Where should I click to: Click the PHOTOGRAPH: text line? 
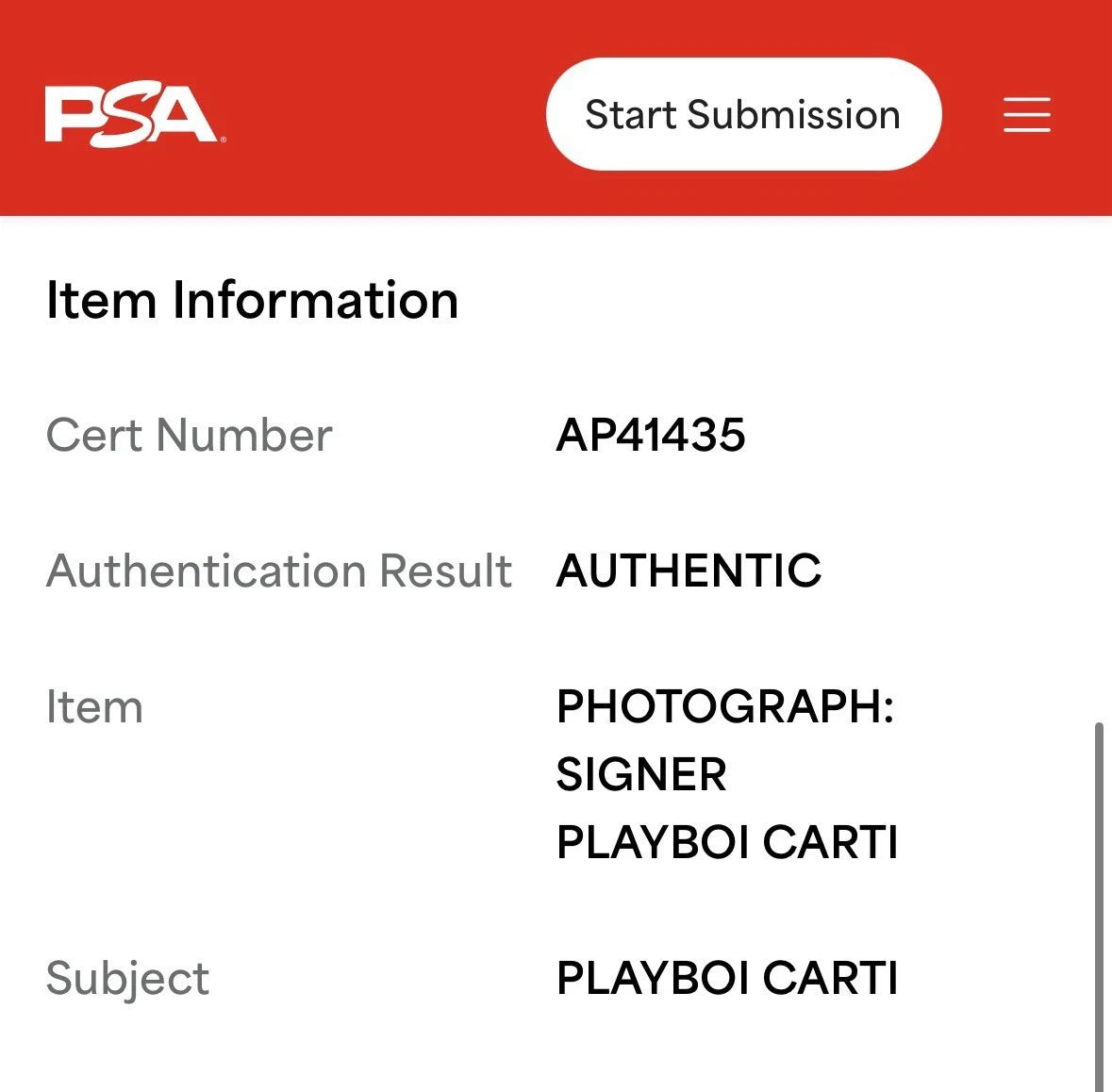coord(724,707)
